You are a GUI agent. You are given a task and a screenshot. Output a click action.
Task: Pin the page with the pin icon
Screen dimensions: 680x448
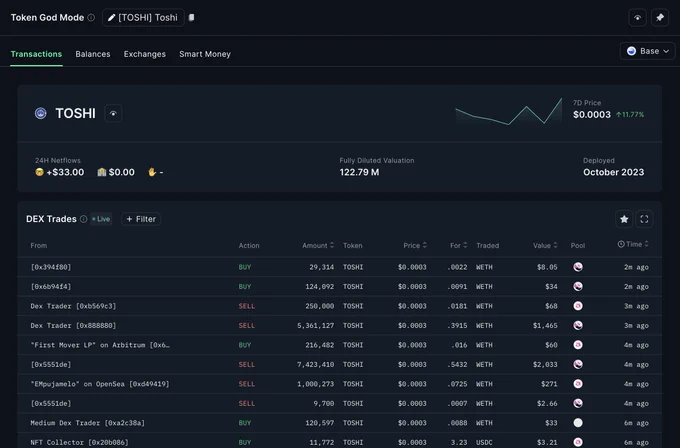click(660, 18)
